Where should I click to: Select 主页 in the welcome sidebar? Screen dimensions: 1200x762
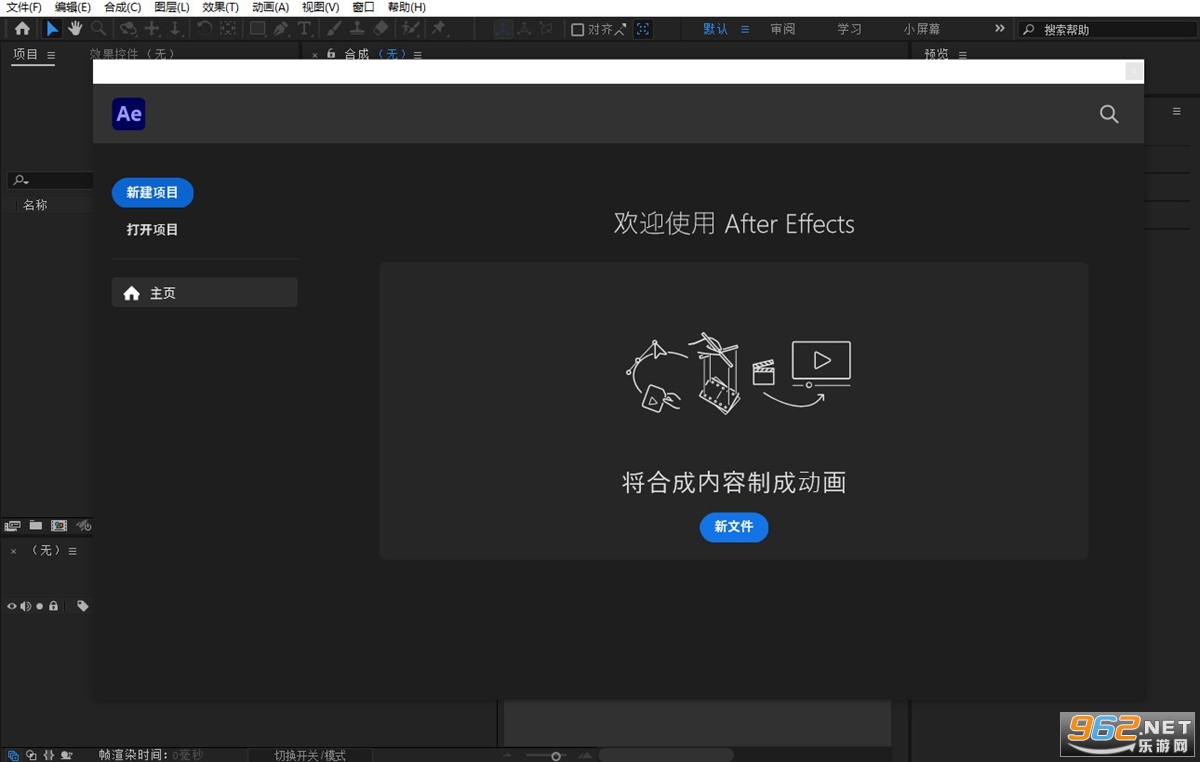(205, 293)
